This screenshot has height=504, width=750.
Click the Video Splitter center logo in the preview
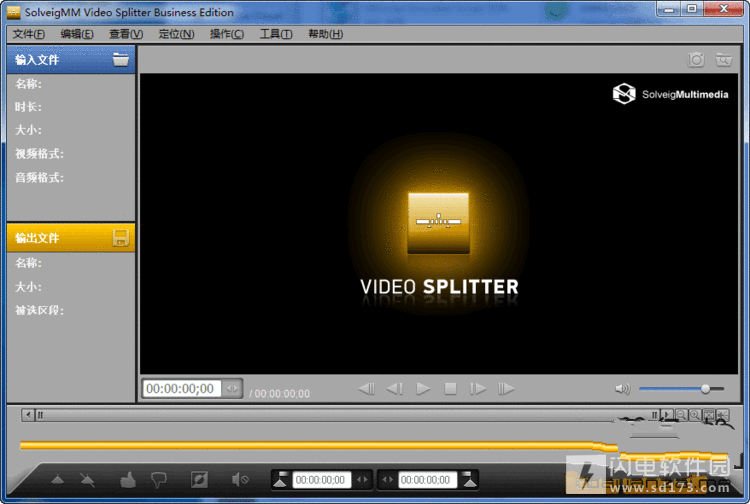(439, 223)
